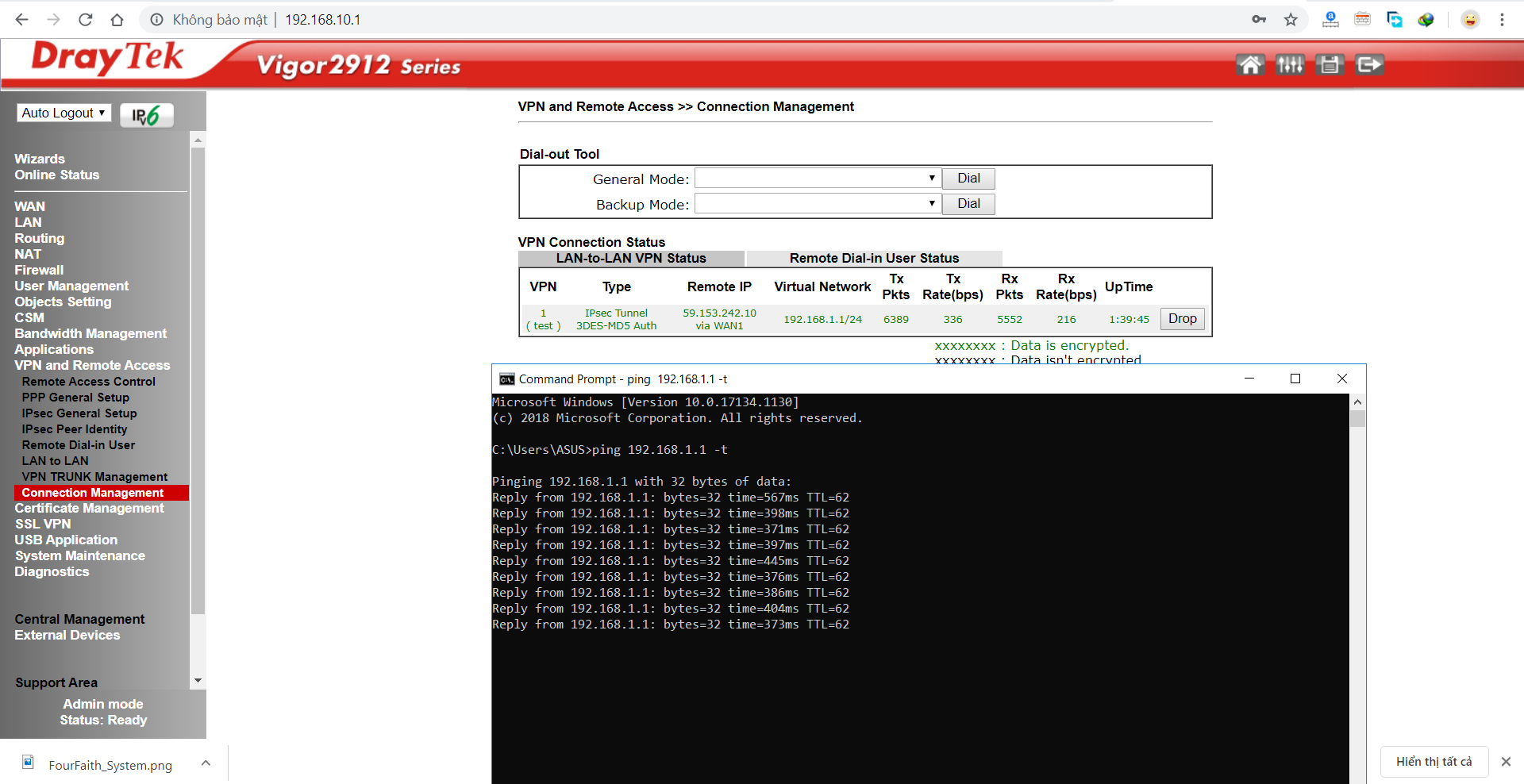Open IPsec Peer Identity submenu

coord(75,429)
